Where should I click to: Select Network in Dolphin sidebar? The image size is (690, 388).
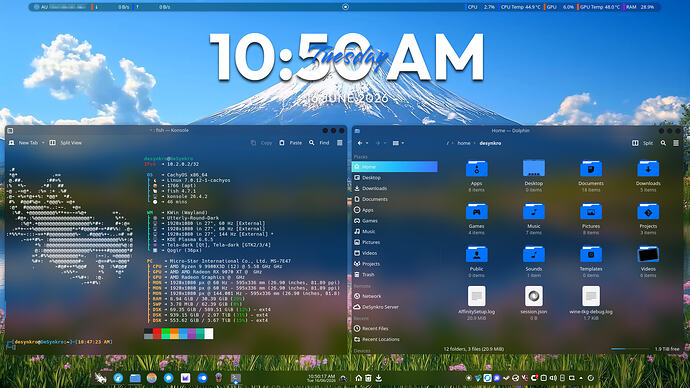(395, 296)
